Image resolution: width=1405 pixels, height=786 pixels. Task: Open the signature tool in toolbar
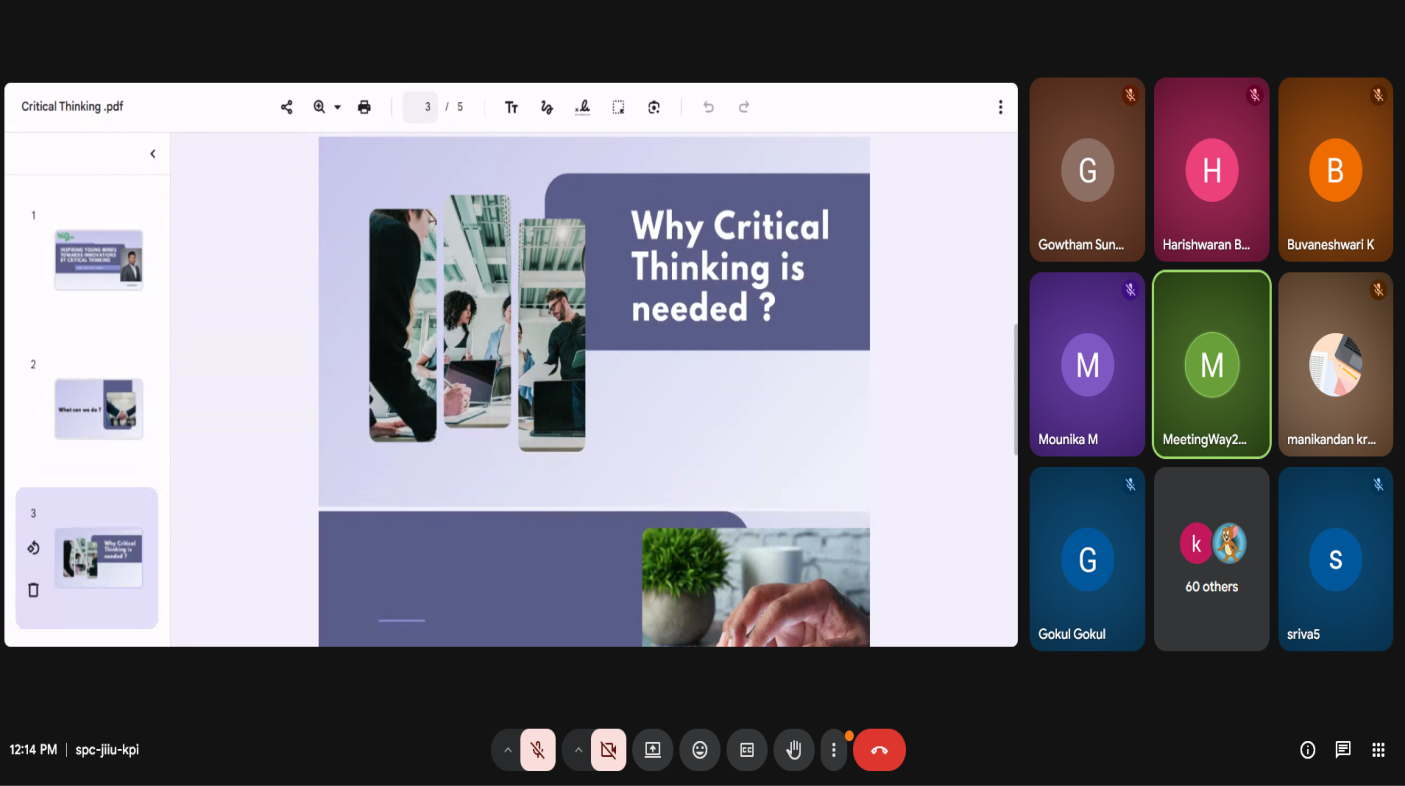(582, 107)
